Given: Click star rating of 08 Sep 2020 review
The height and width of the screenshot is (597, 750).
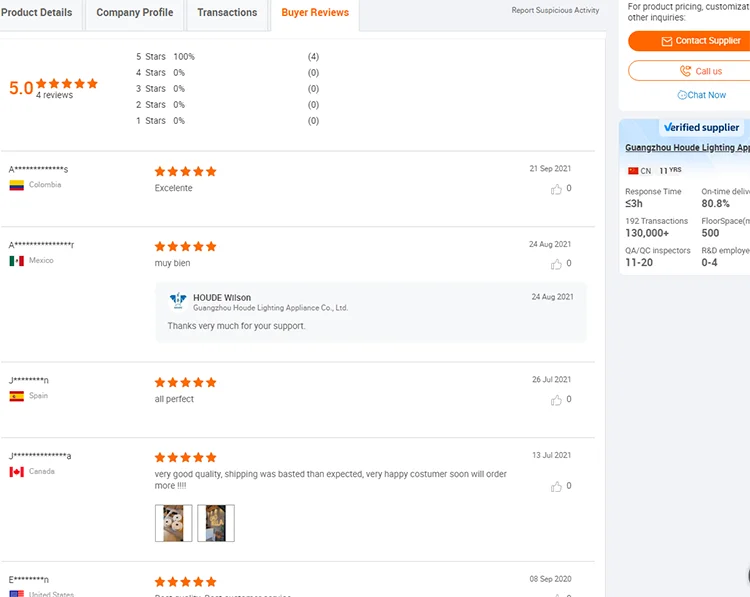Looking at the screenshot, I should (186, 582).
